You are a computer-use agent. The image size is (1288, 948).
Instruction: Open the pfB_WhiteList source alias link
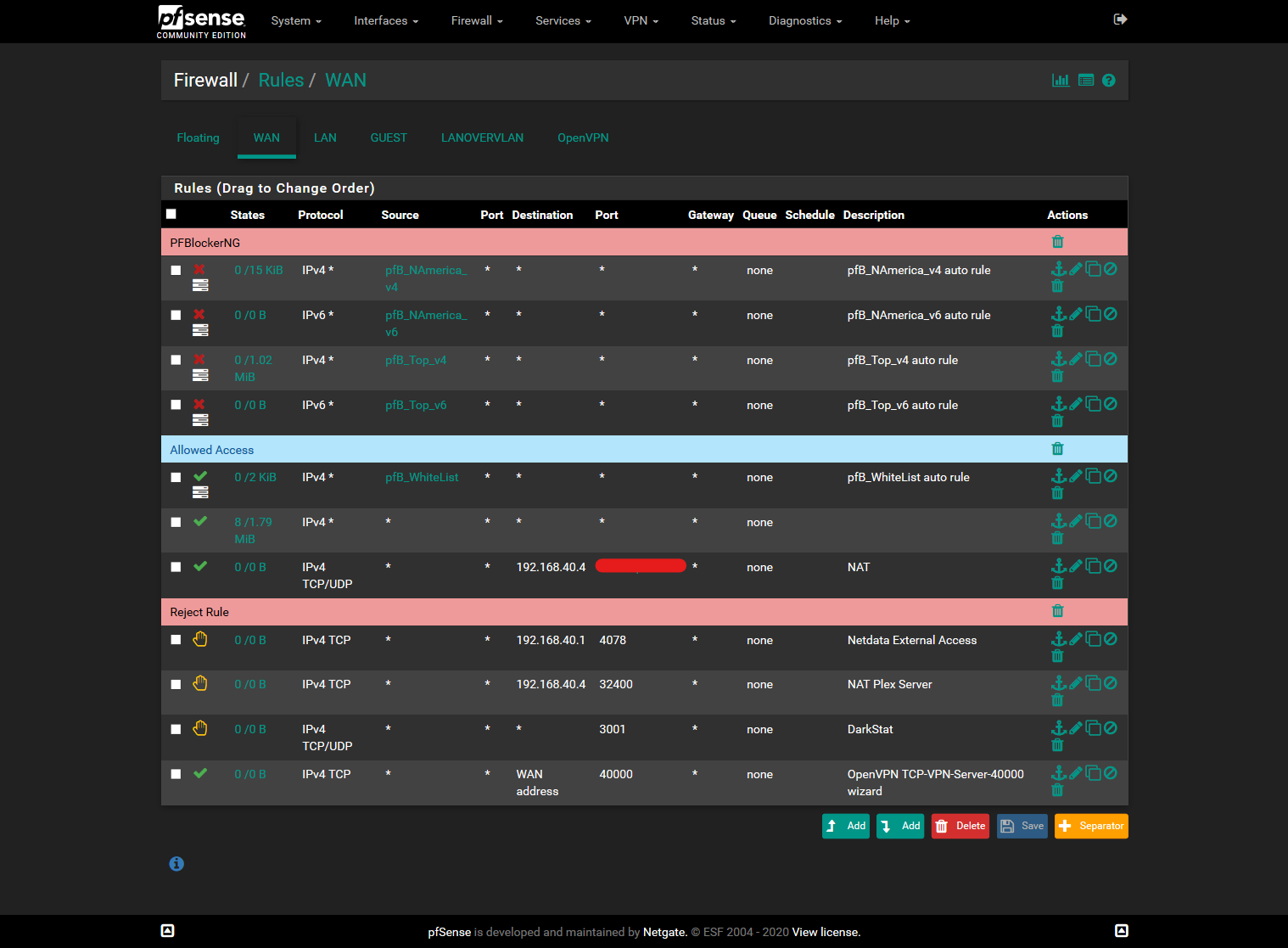(x=422, y=477)
